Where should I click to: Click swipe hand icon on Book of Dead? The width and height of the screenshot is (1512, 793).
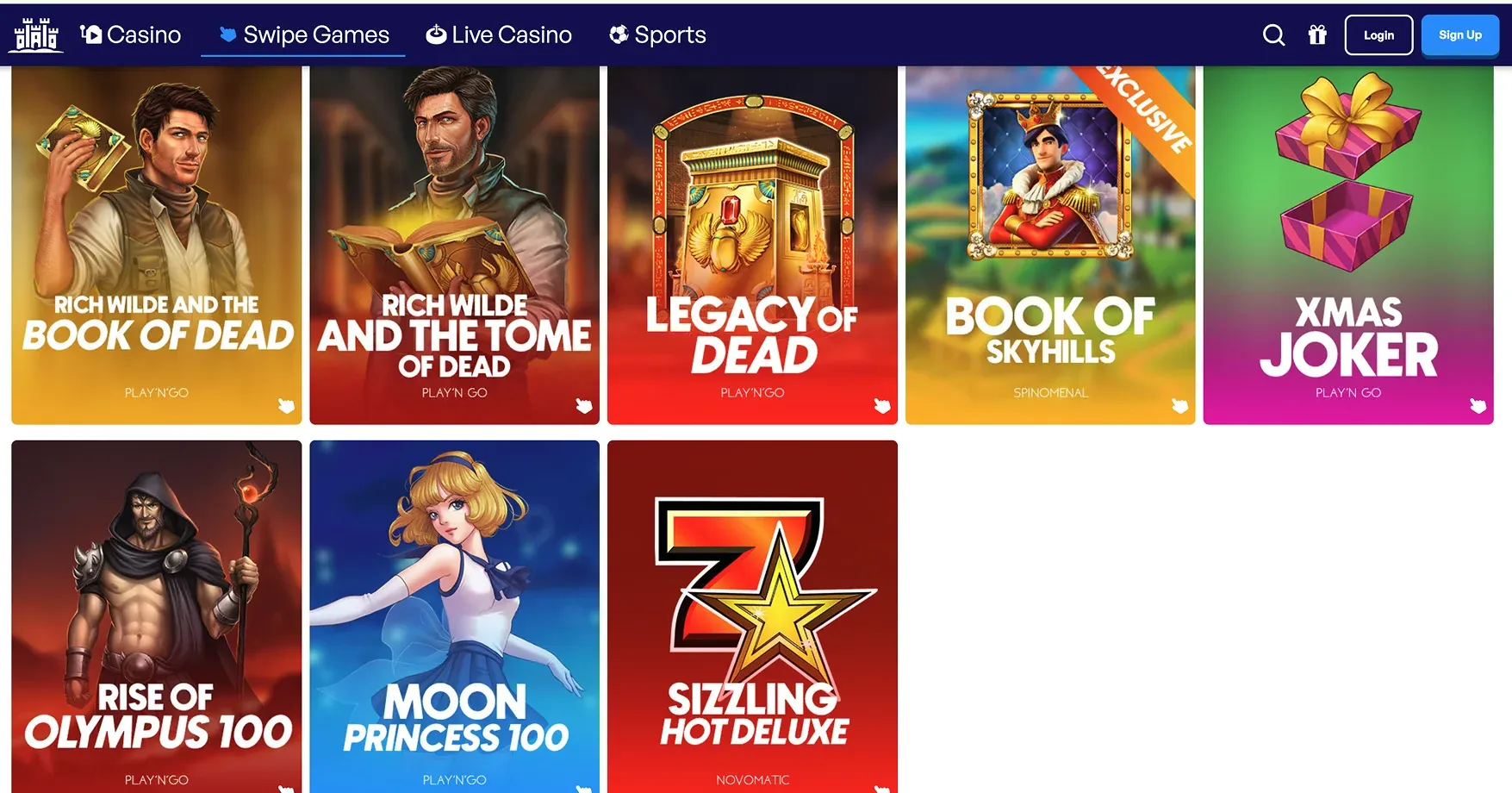(x=286, y=405)
